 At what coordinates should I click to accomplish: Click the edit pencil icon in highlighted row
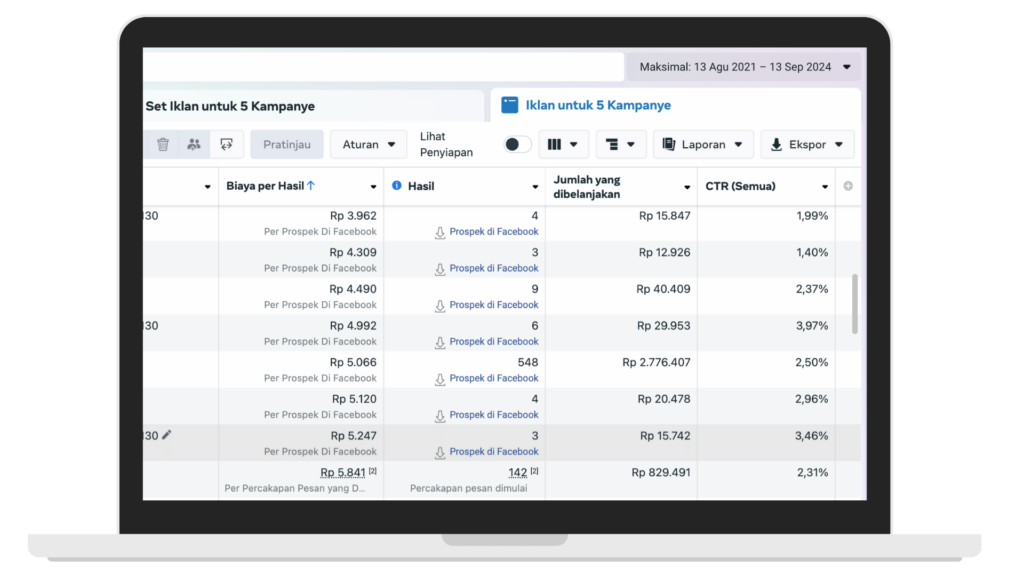(x=167, y=435)
